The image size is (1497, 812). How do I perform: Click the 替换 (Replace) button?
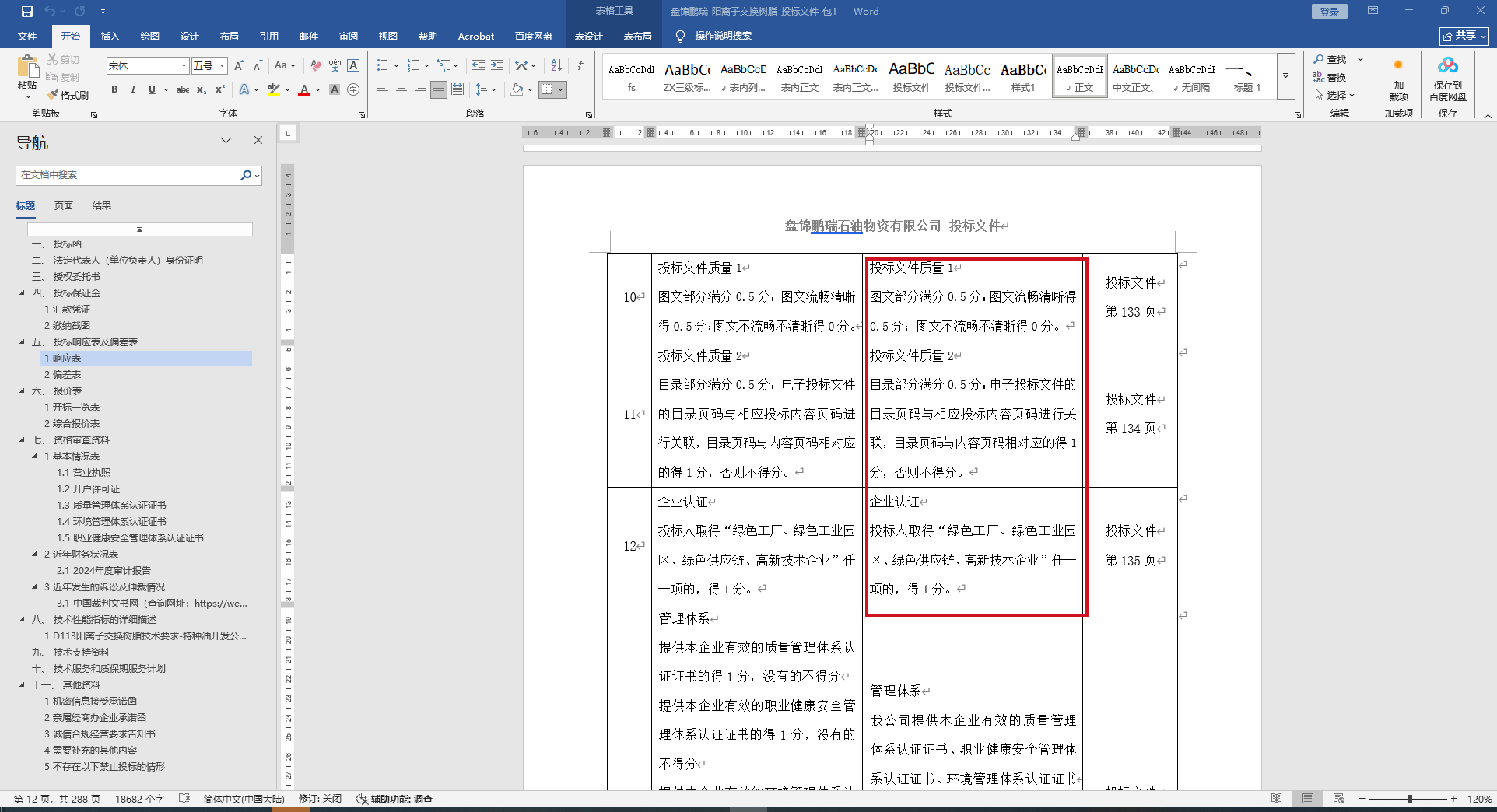(x=1330, y=78)
